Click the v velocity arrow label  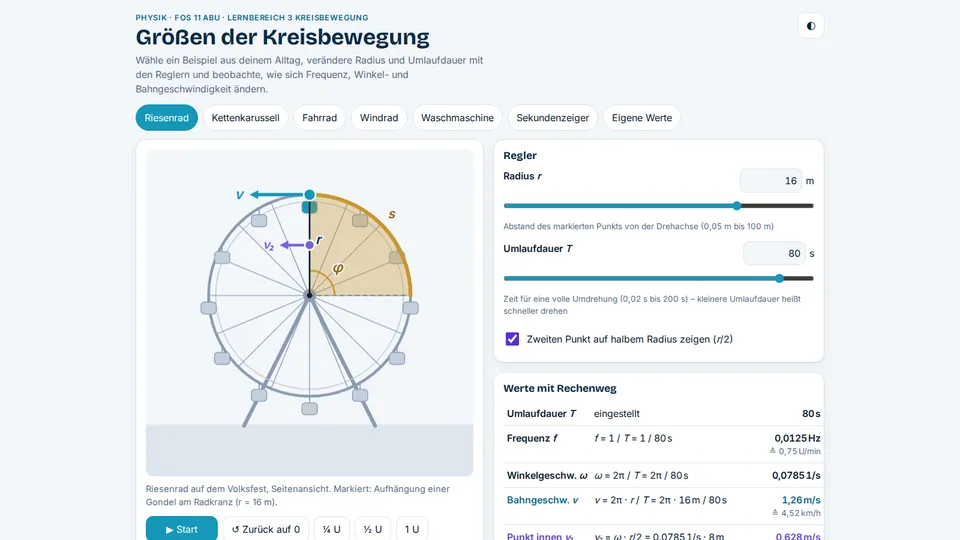[240, 195]
